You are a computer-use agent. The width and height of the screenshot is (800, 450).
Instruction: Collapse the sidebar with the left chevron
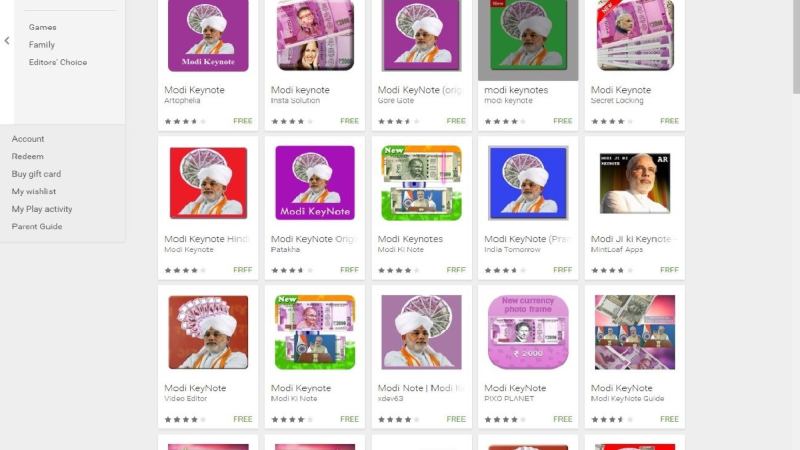tap(7, 40)
